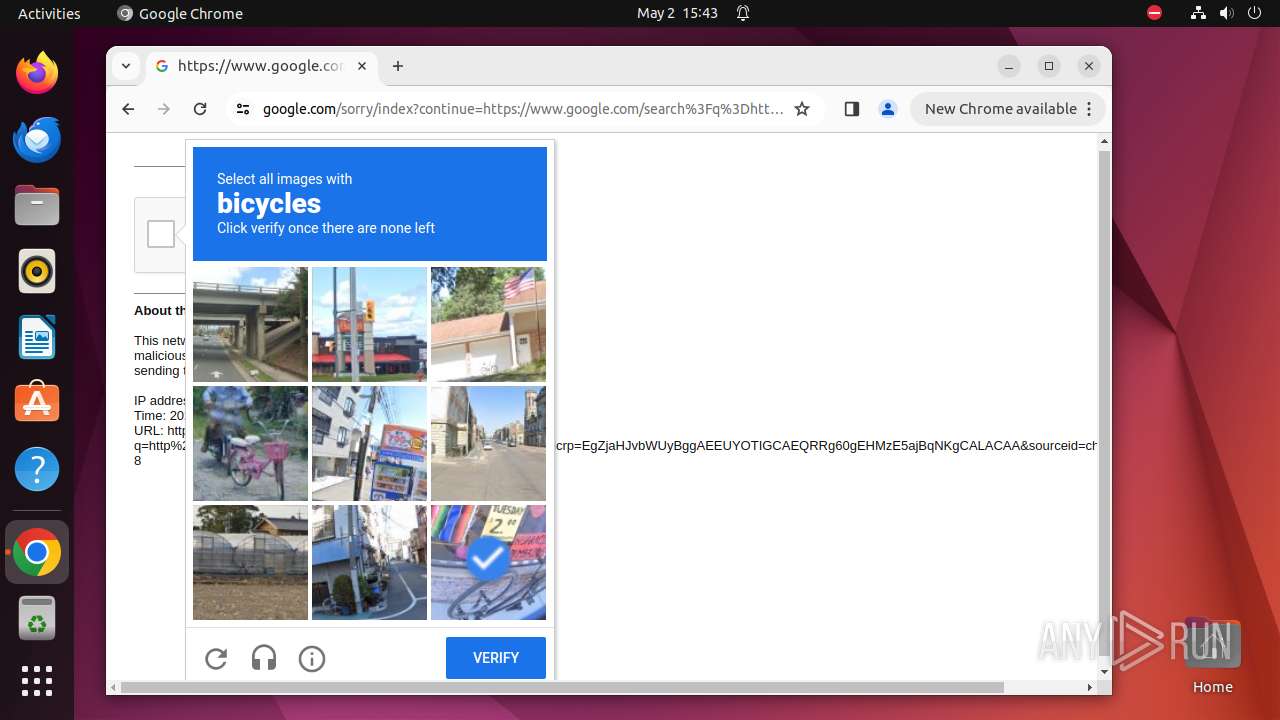Launch Thunderbird mail from dock

pyautogui.click(x=37, y=139)
